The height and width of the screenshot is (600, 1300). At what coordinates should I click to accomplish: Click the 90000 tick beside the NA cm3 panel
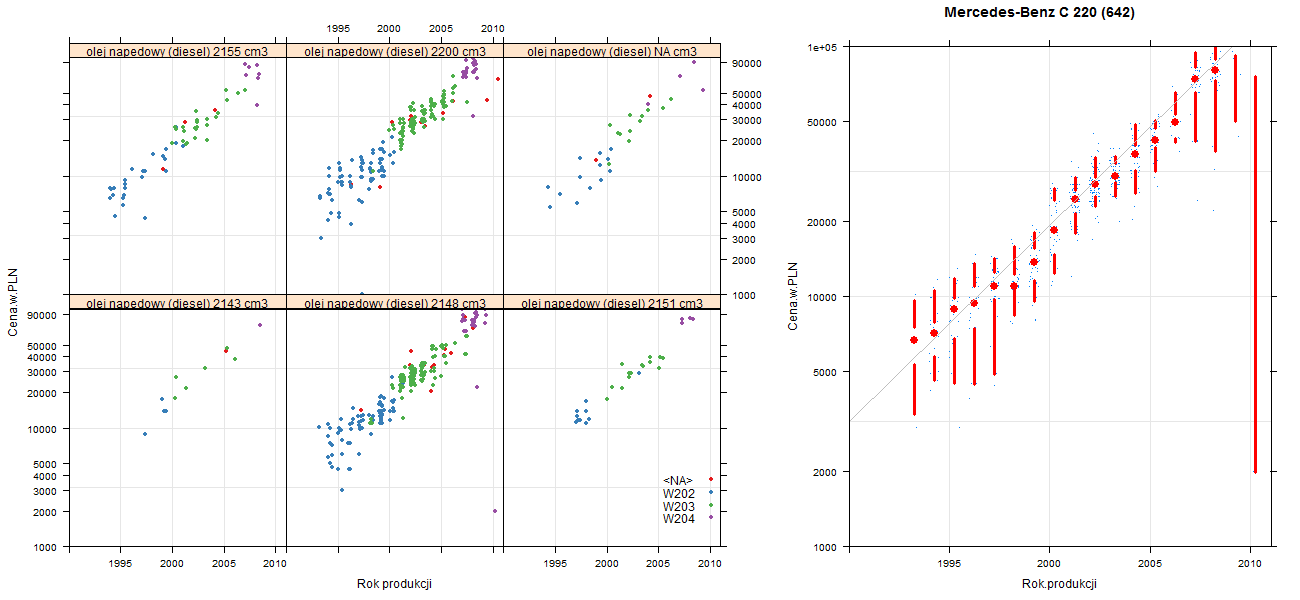coord(749,63)
